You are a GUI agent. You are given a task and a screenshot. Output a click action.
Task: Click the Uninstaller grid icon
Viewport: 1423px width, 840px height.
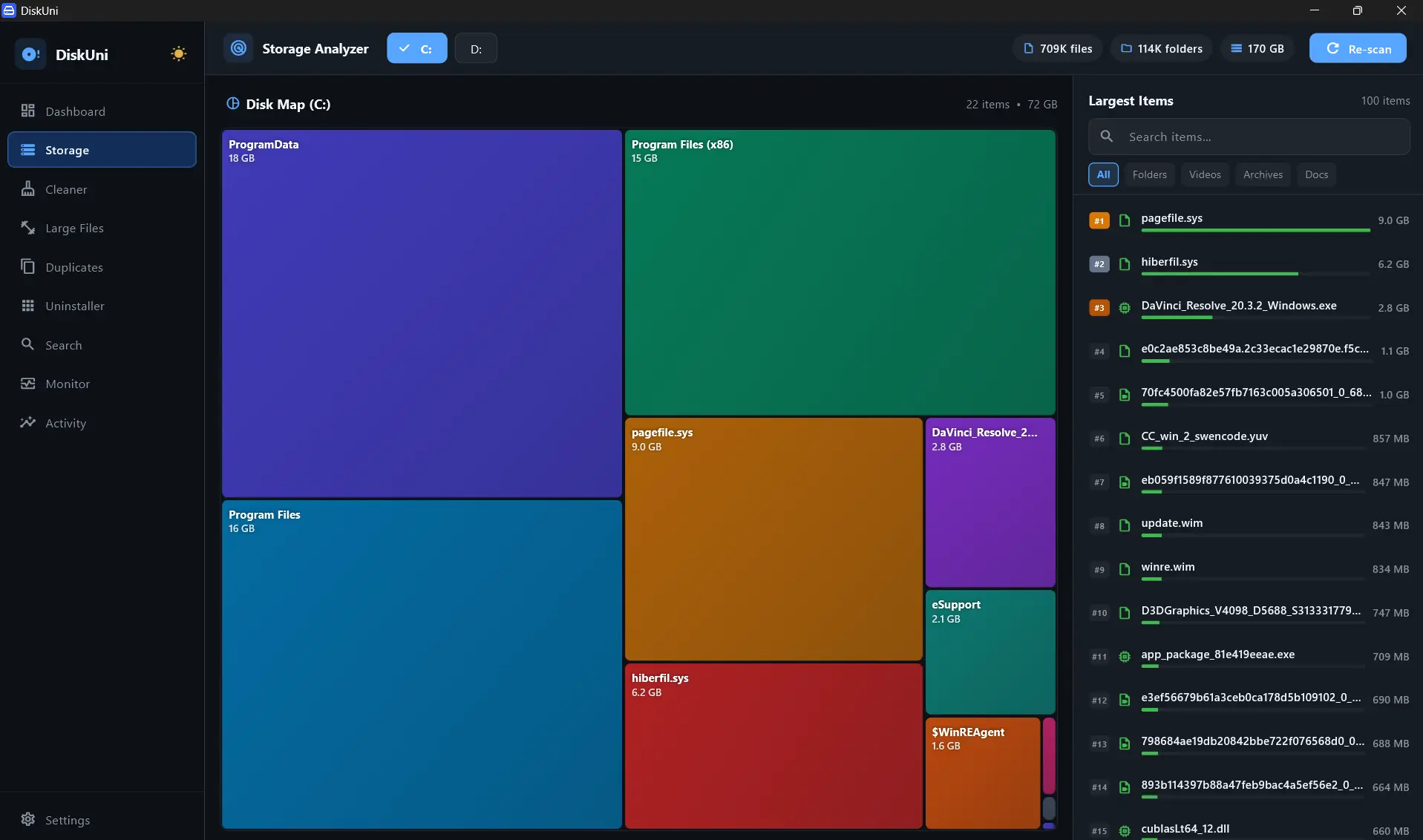[28, 306]
